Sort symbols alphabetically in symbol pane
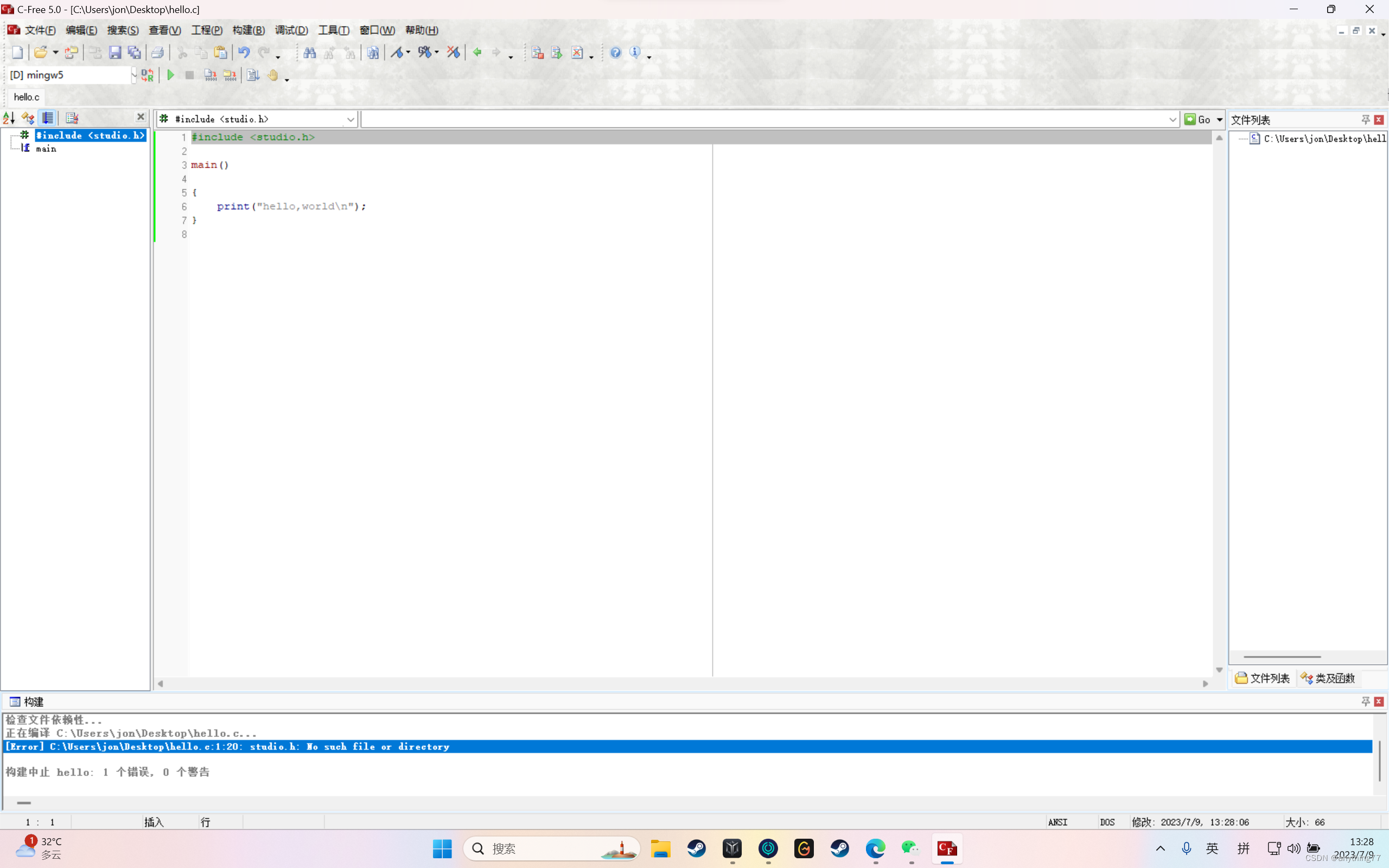This screenshot has width=1389, height=868. tap(8, 118)
